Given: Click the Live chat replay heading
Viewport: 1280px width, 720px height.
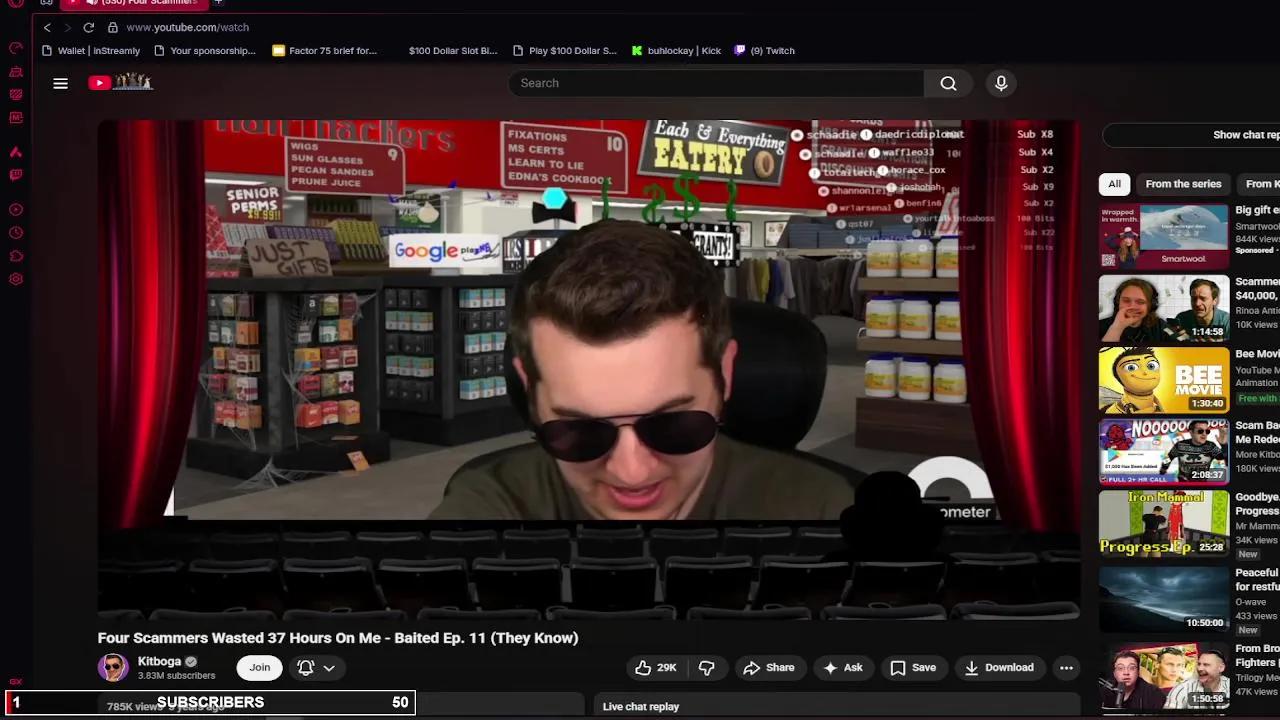Looking at the screenshot, I should coord(641,707).
